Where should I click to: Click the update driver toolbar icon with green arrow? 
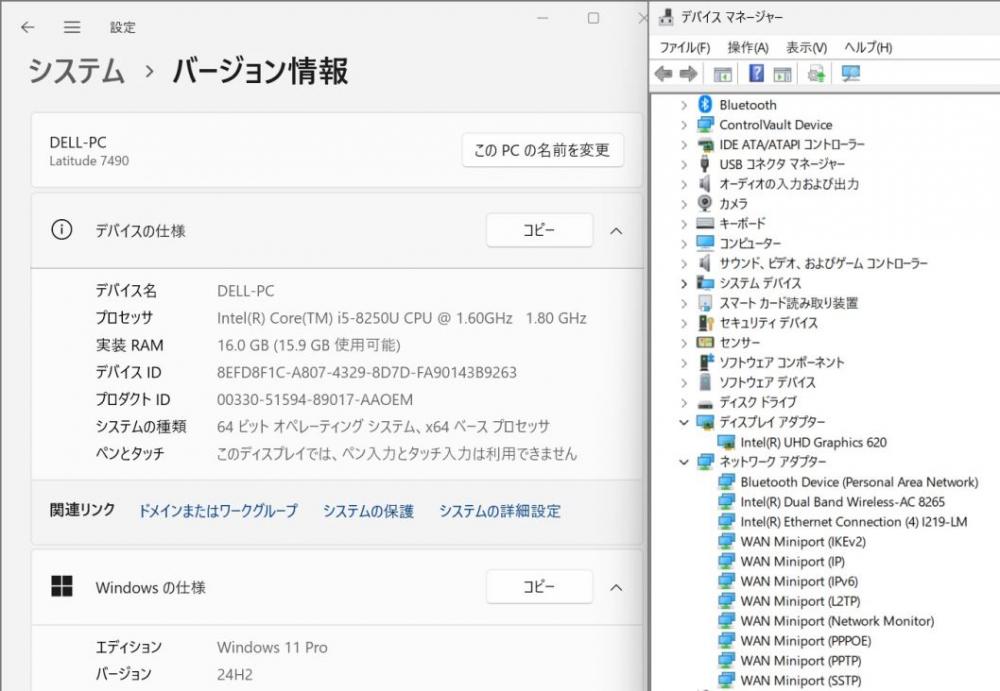pyautogui.click(x=816, y=73)
